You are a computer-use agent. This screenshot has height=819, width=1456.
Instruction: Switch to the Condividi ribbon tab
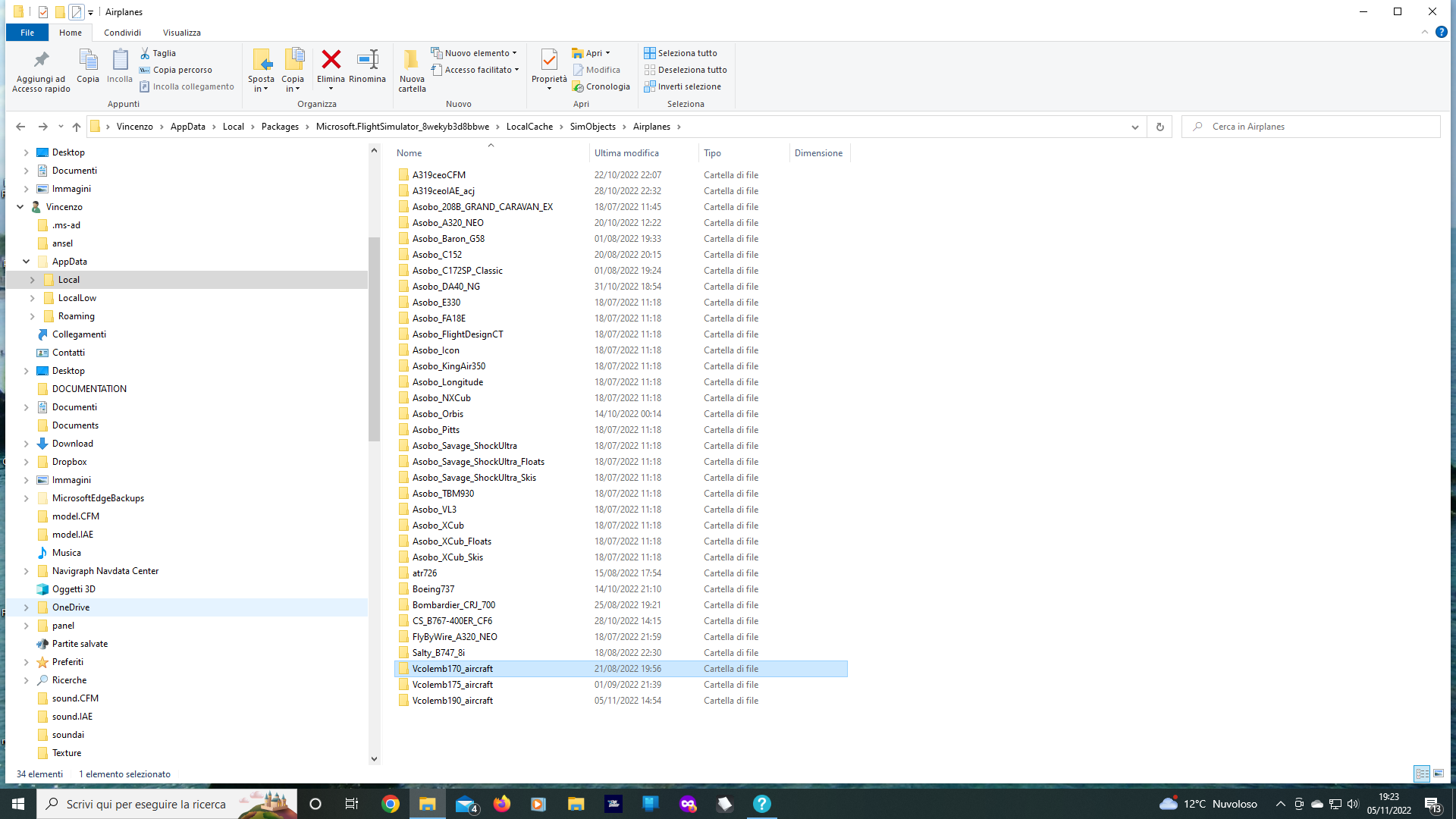(122, 33)
